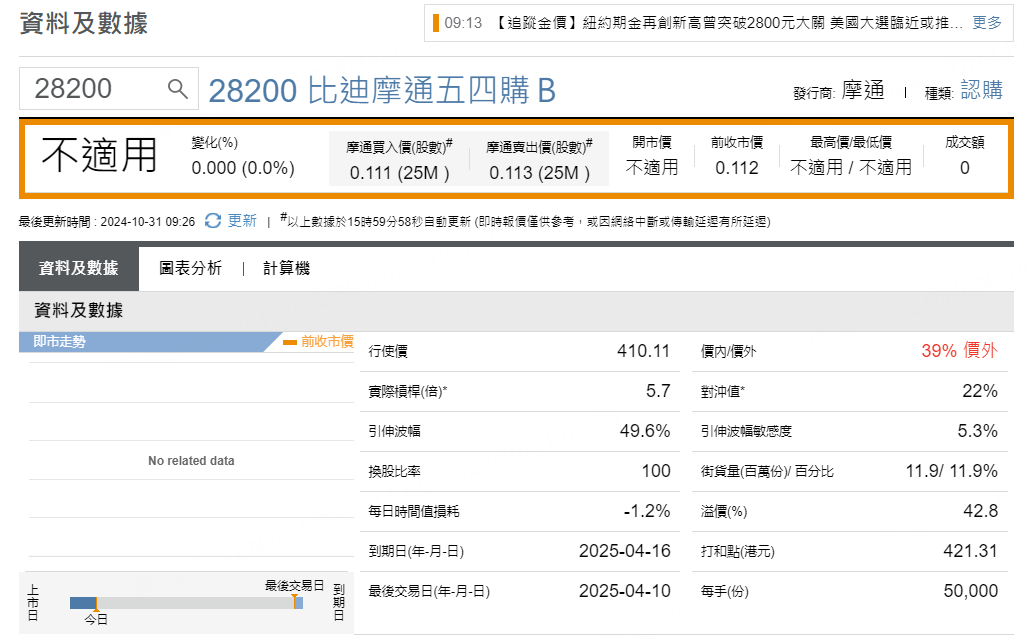The image size is (1027, 640).
Task: Switch to the 圖表分析 tab
Action: tap(191, 268)
